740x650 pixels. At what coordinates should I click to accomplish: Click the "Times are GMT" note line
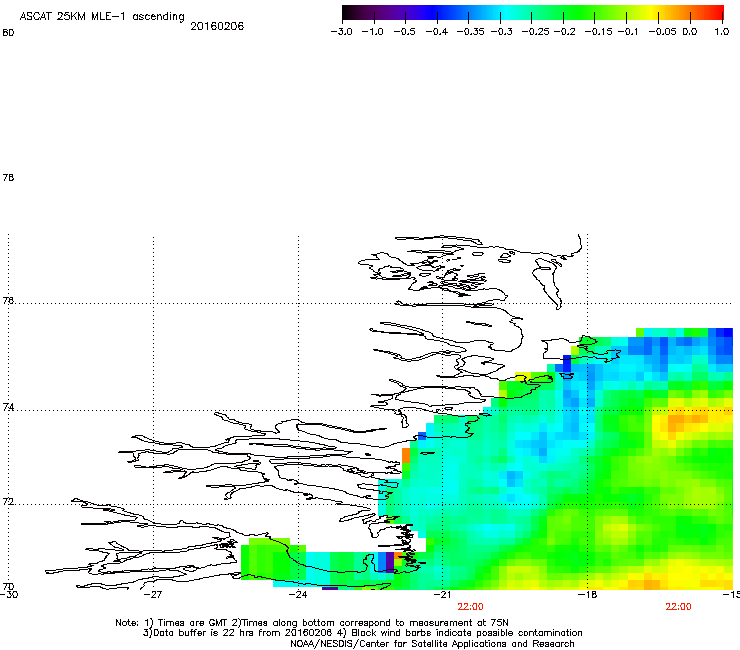312,623
